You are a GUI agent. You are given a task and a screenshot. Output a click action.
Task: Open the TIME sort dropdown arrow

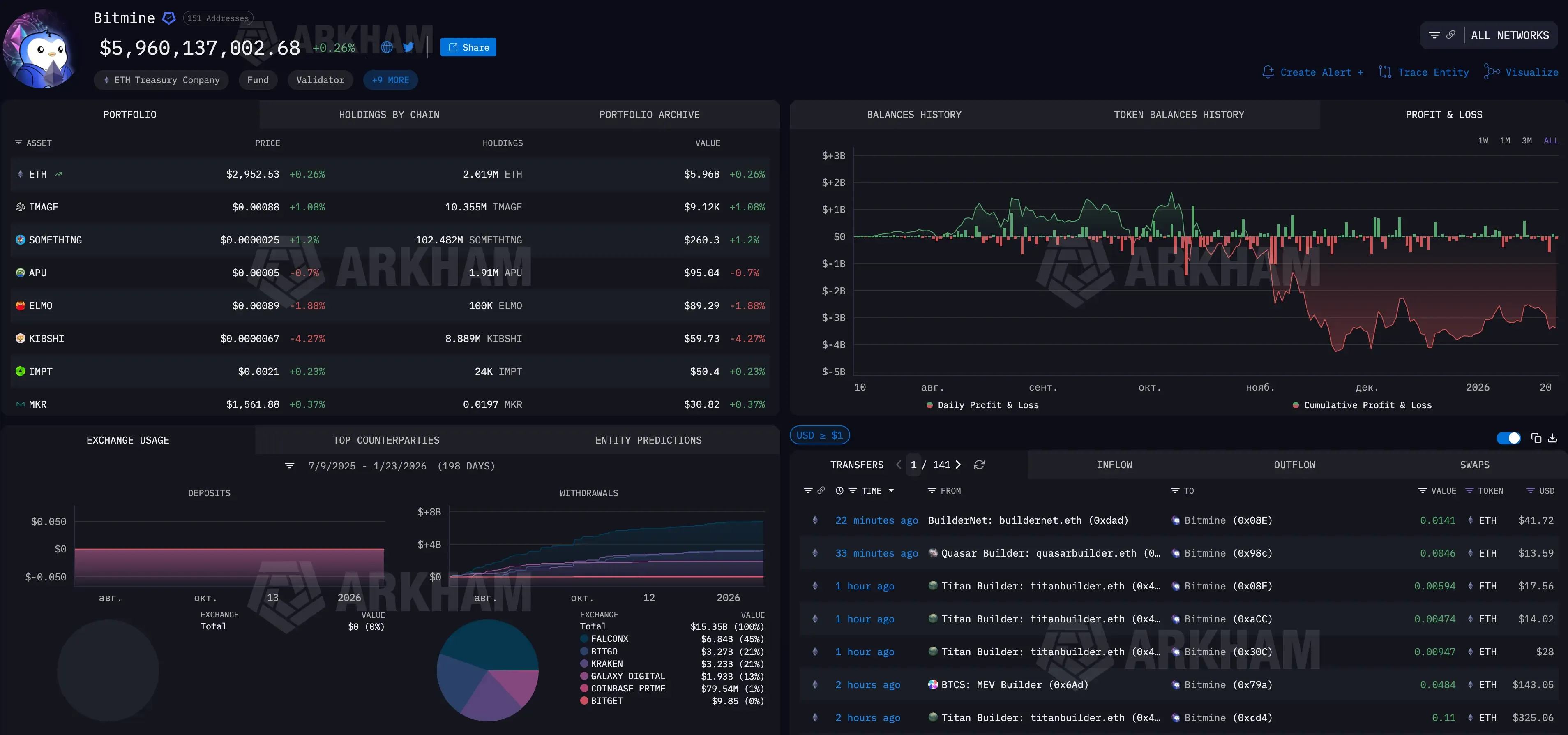(x=891, y=491)
